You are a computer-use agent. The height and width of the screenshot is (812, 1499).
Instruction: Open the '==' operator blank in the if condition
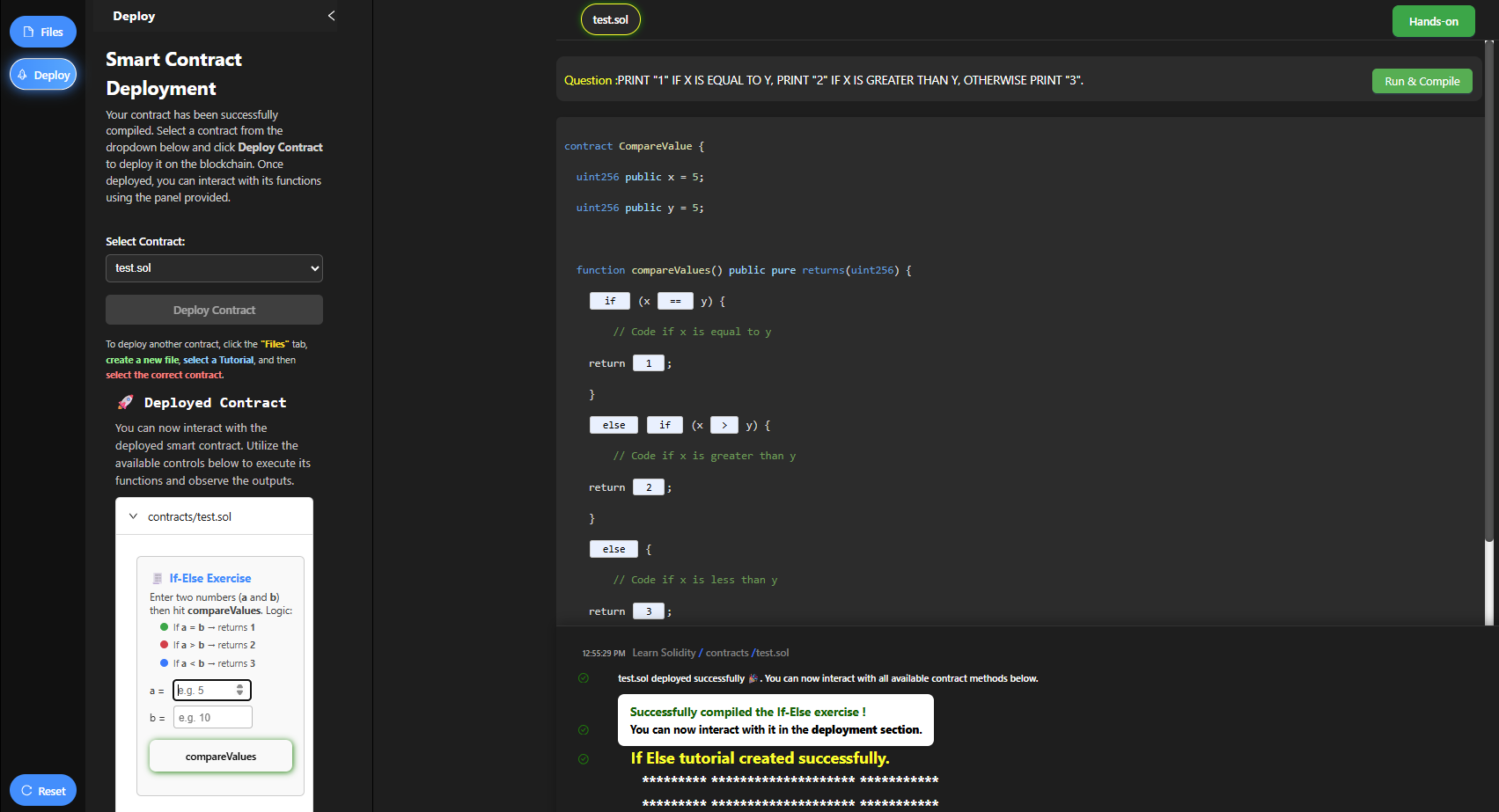[675, 301]
